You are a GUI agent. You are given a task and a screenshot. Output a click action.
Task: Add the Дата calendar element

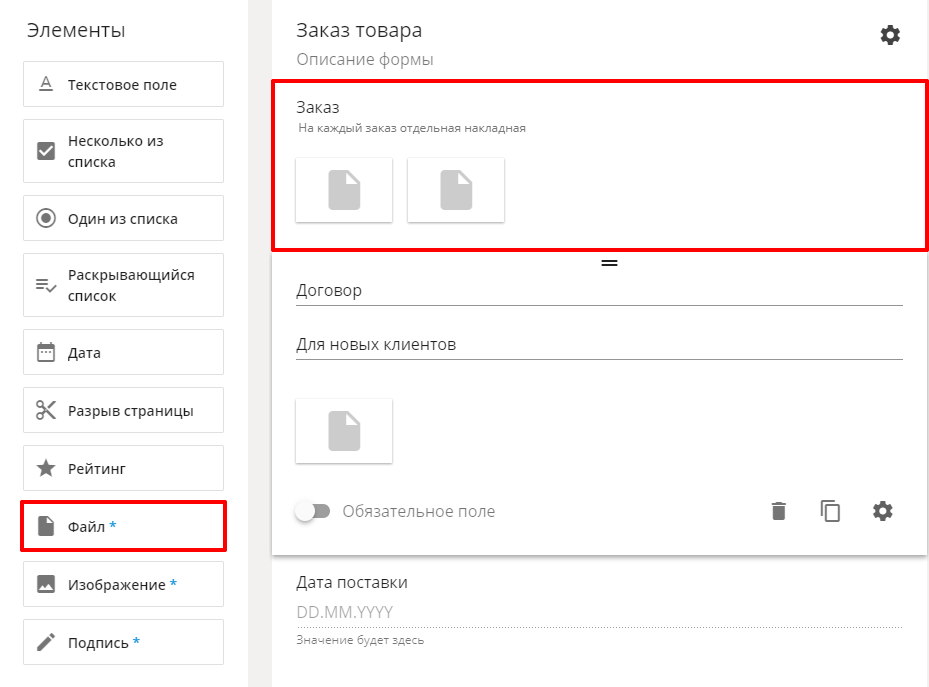tap(123, 352)
